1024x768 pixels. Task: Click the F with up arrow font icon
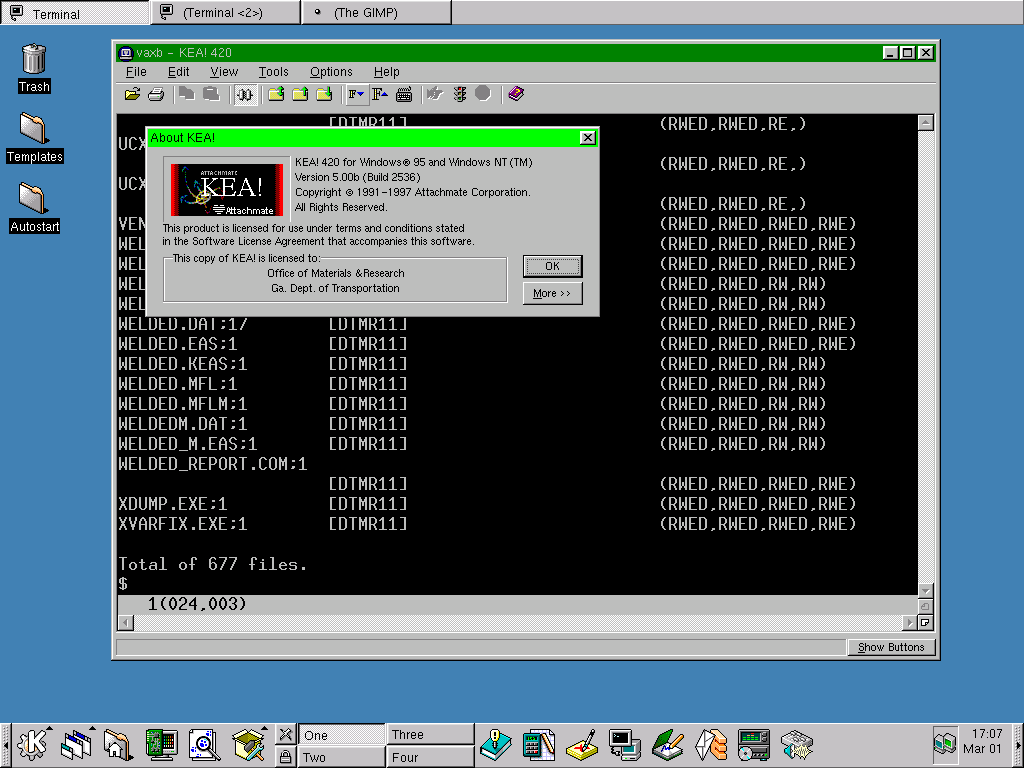click(x=380, y=95)
